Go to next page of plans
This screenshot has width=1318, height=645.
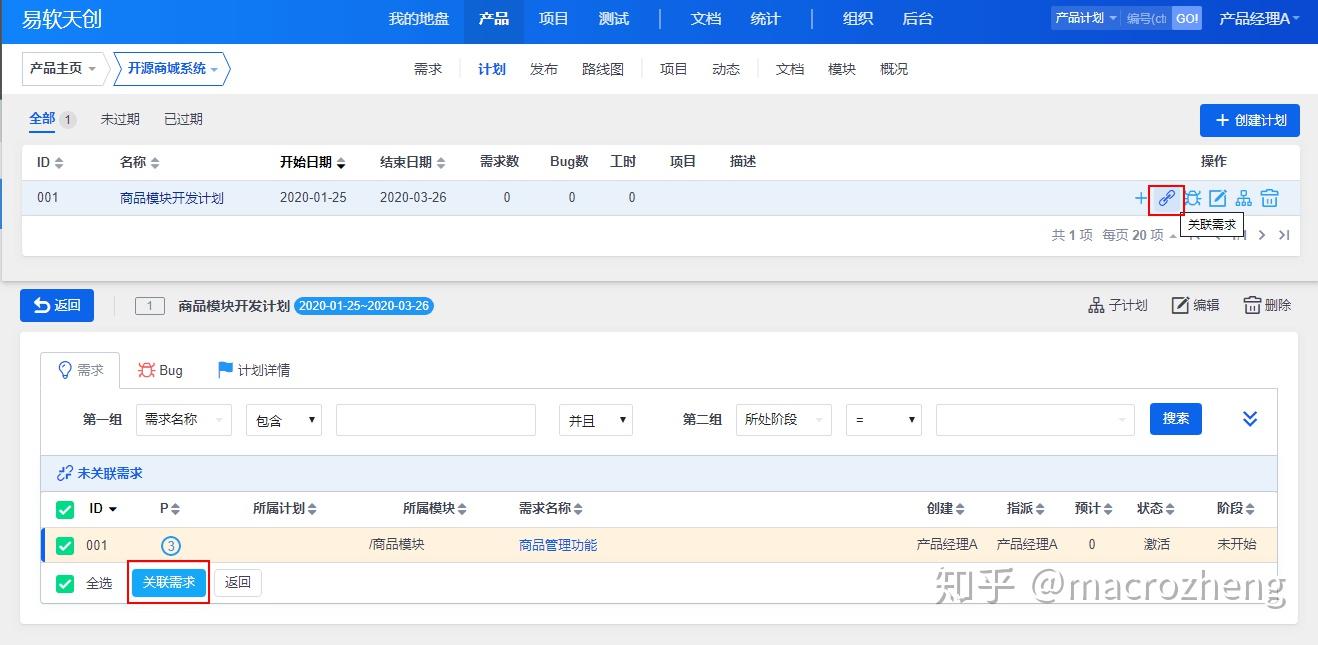pyautogui.click(x=1262, y=235)
